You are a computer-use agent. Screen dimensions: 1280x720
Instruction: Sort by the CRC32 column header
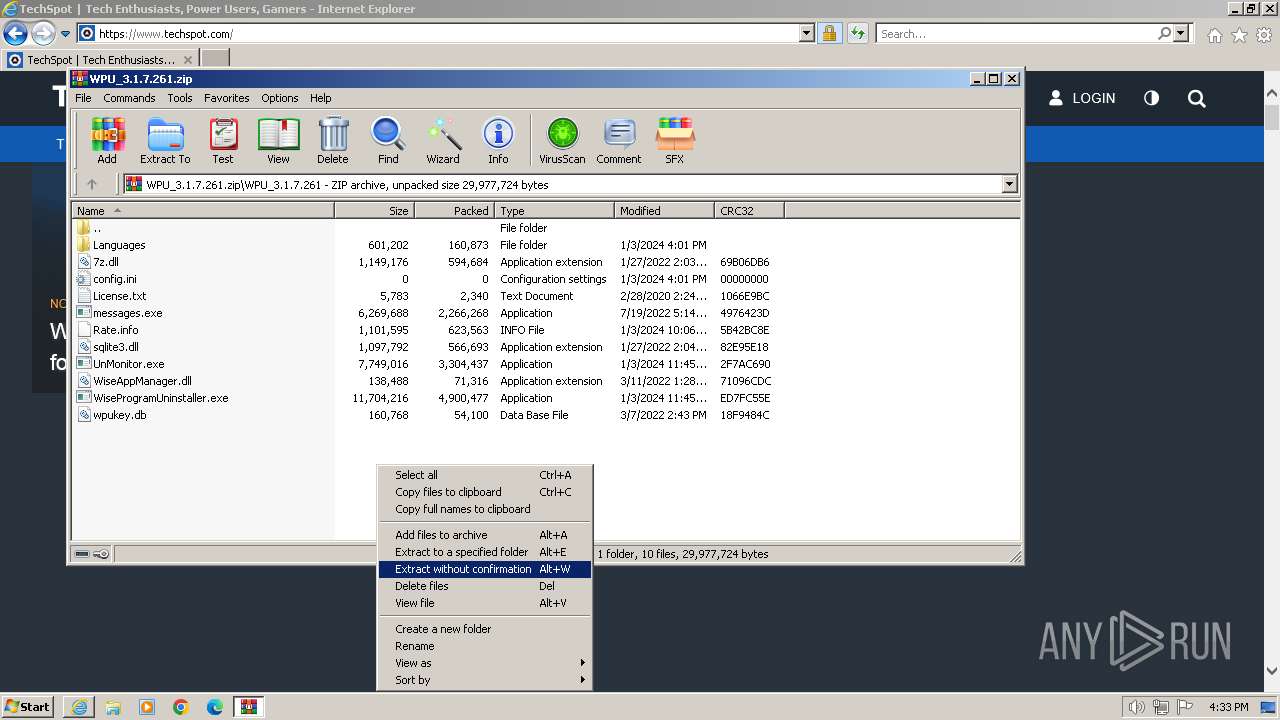pyautogui.click(x=749, y=211)
